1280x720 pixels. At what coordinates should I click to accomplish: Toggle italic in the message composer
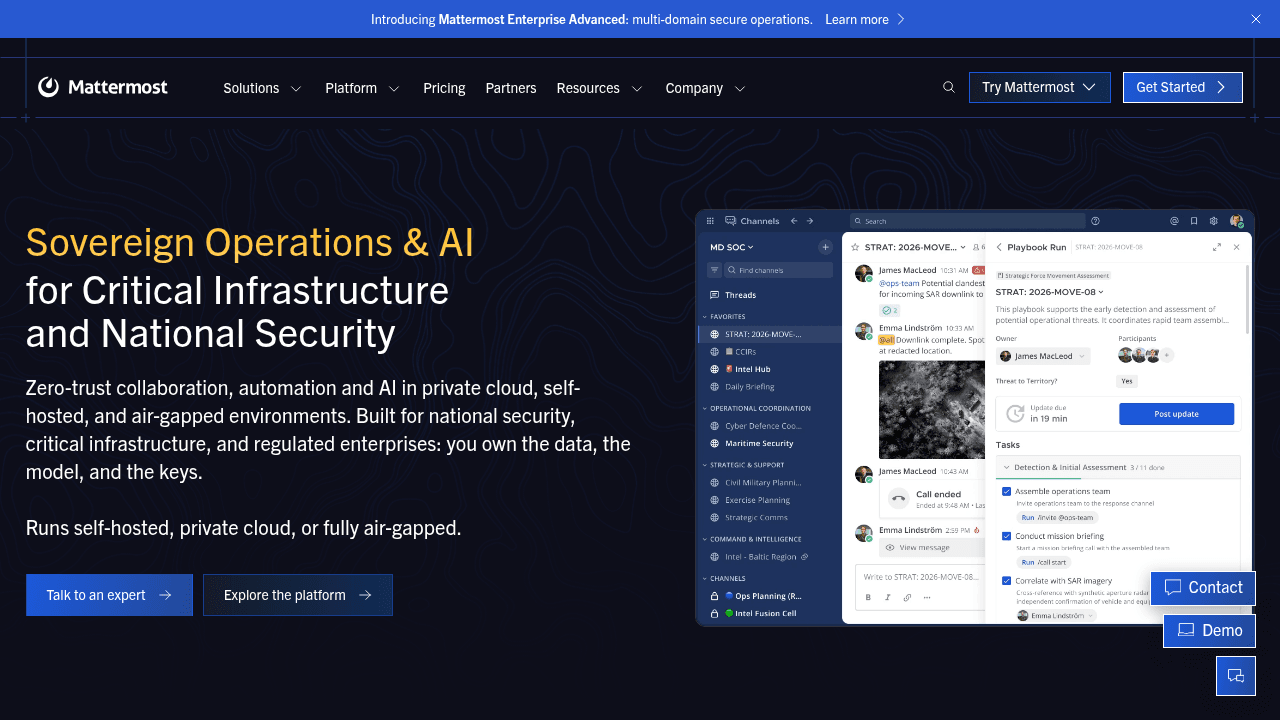(x=888, y=598)
